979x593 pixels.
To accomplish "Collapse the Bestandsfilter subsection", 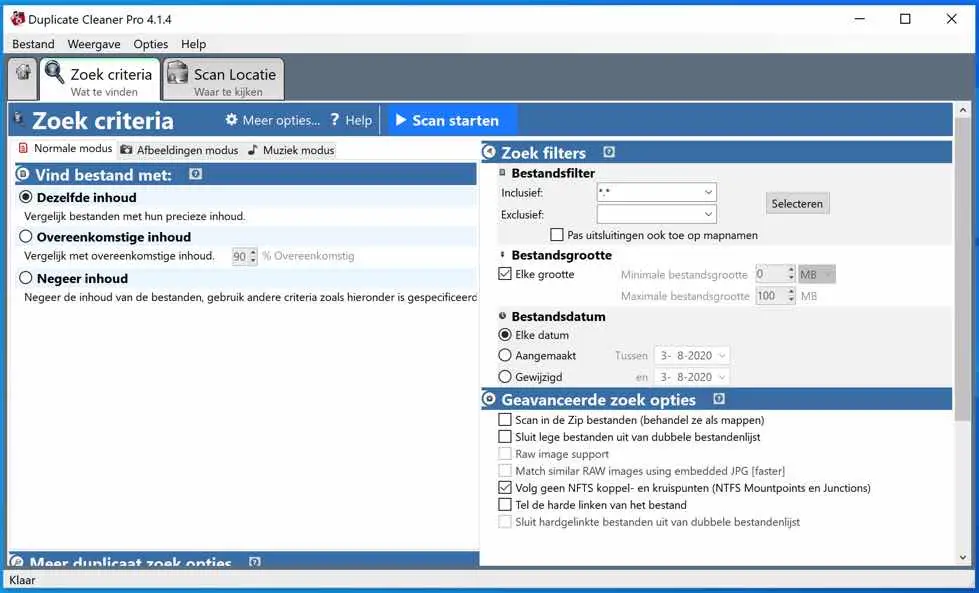I will [x=503, y=173].
